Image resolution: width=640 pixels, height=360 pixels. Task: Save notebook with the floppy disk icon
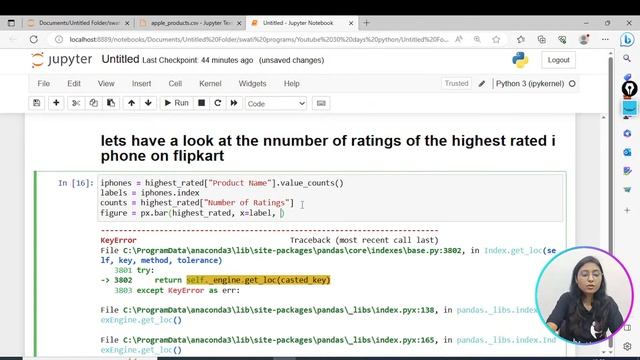click(37, 103)
